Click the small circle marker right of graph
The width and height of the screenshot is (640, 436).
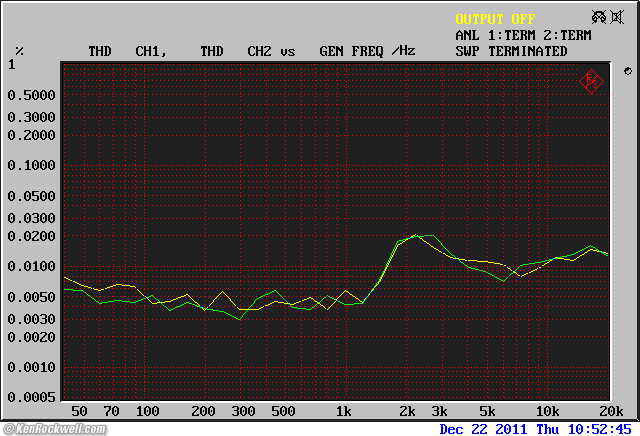tap(626, 71)
